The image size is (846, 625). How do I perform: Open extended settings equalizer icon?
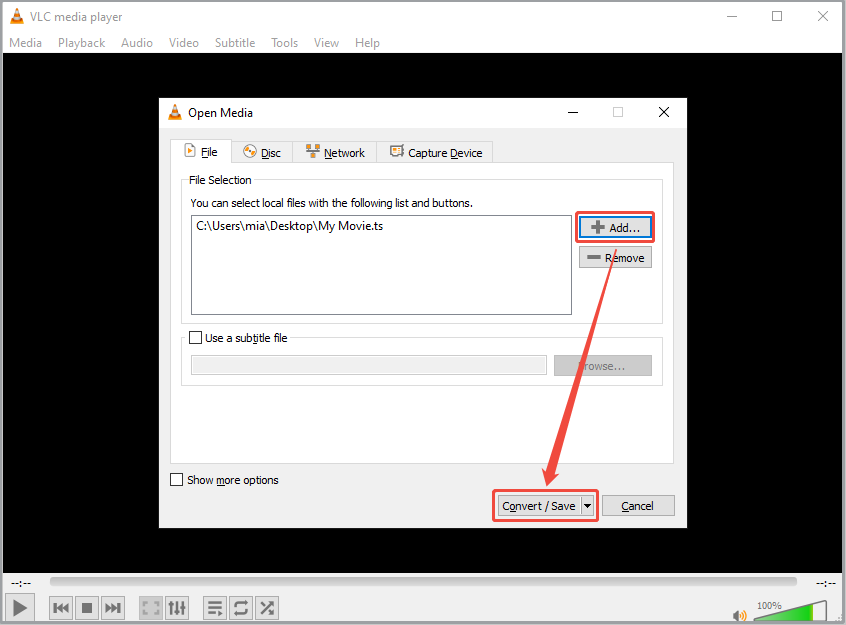[x=177, y=608]
